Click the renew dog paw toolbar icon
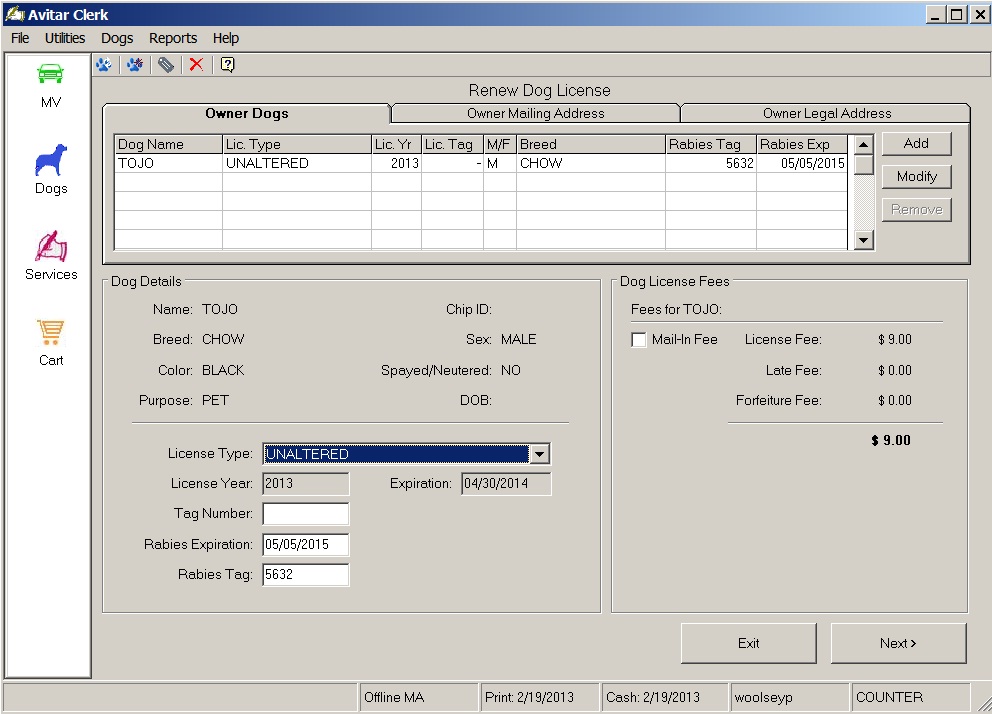 coord(104,65)
